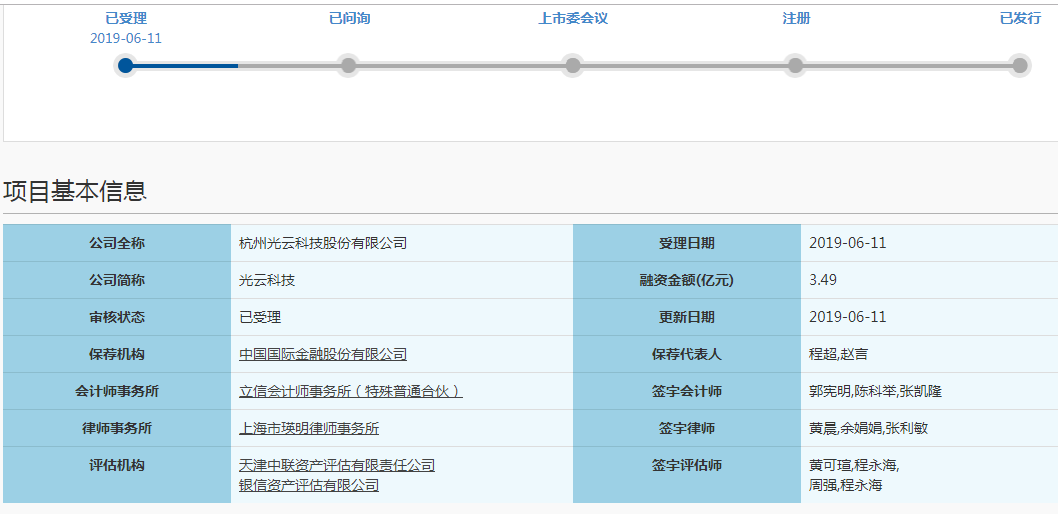Click the 审核状态 header cell
Viewport: 1058px width, 514px height.
(x=117, y=317)
